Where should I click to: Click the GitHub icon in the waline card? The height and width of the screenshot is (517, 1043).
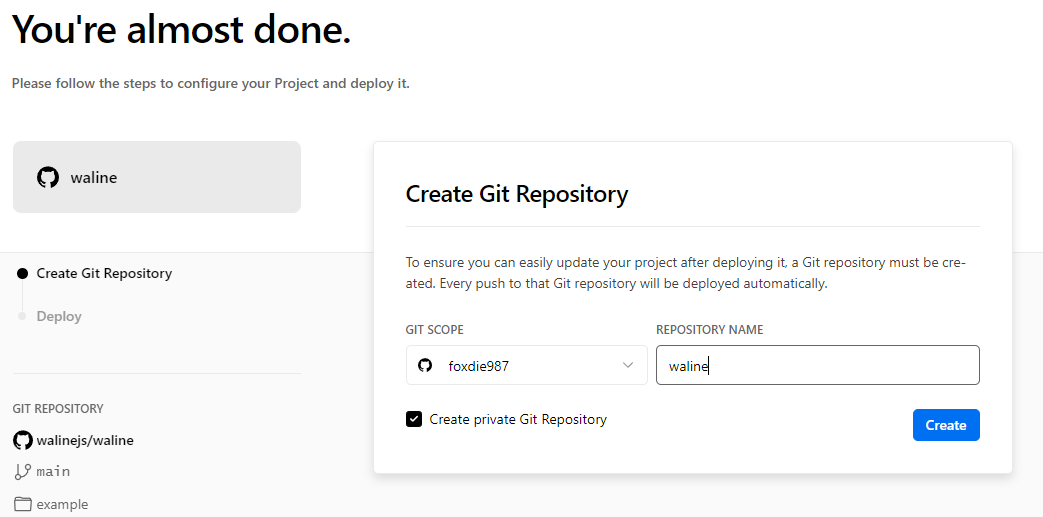pyautogui.click(x=48, y=178)
